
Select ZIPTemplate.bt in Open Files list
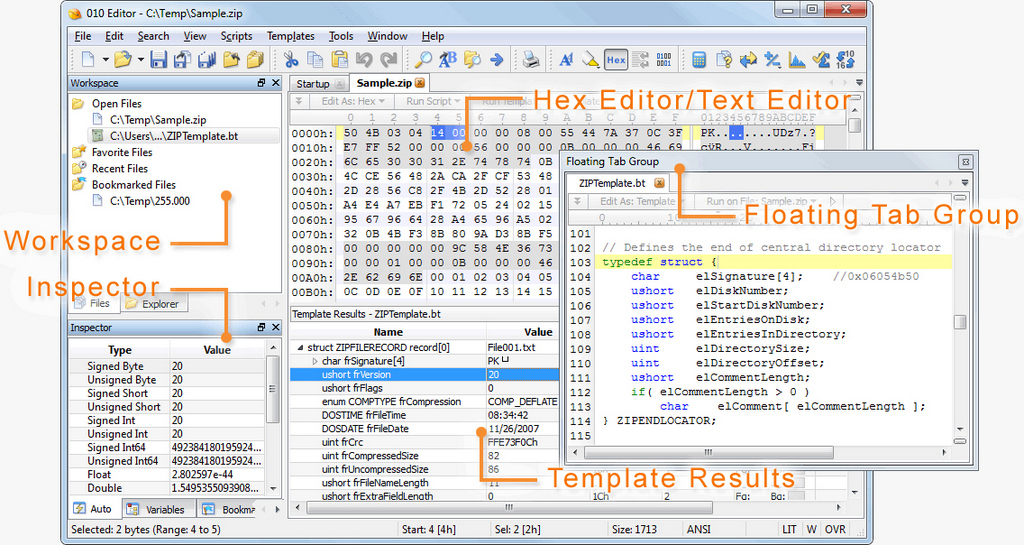(x=174, y=136)
